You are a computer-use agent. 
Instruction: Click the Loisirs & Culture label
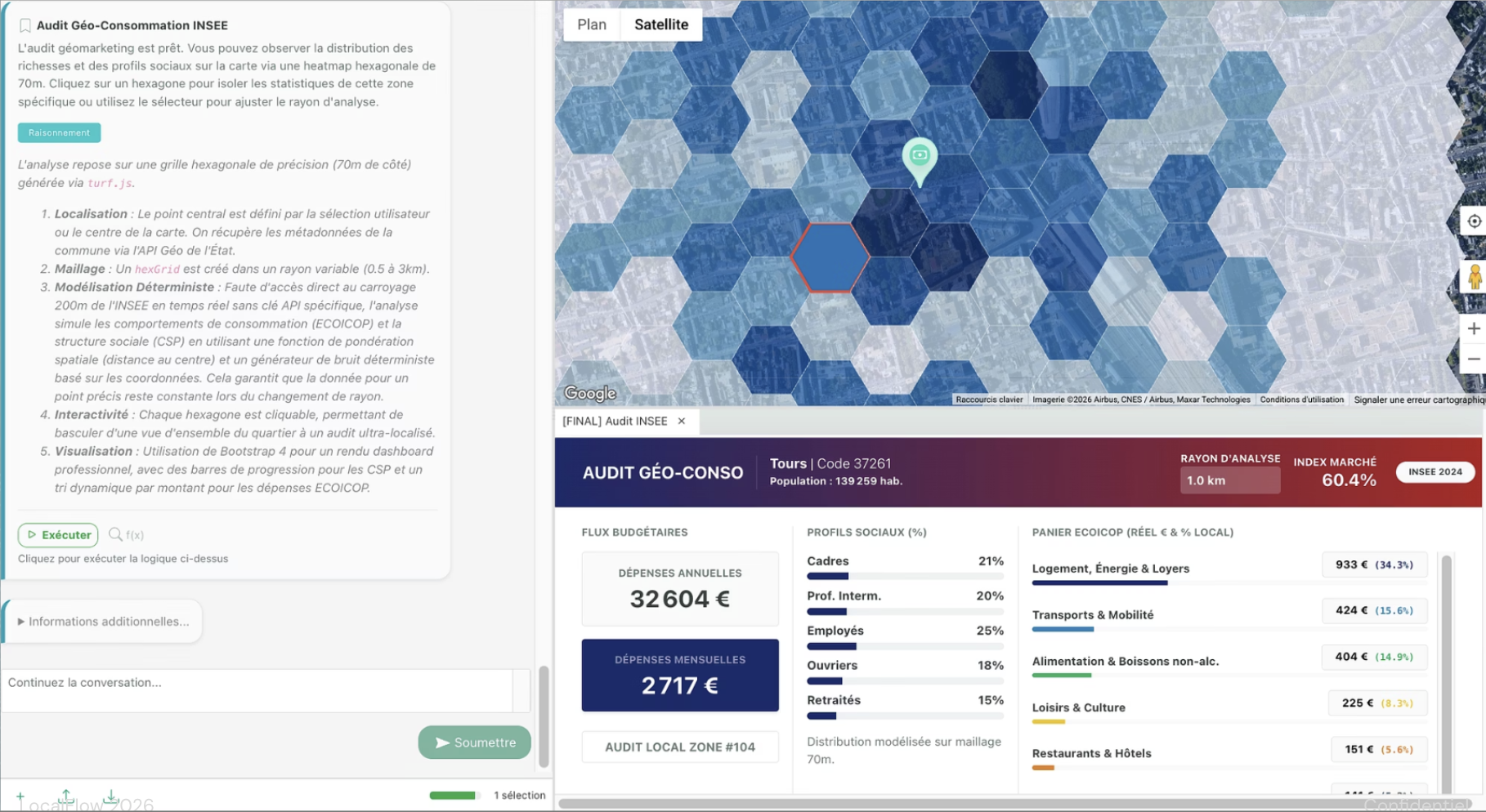(x=1078, y=707)
